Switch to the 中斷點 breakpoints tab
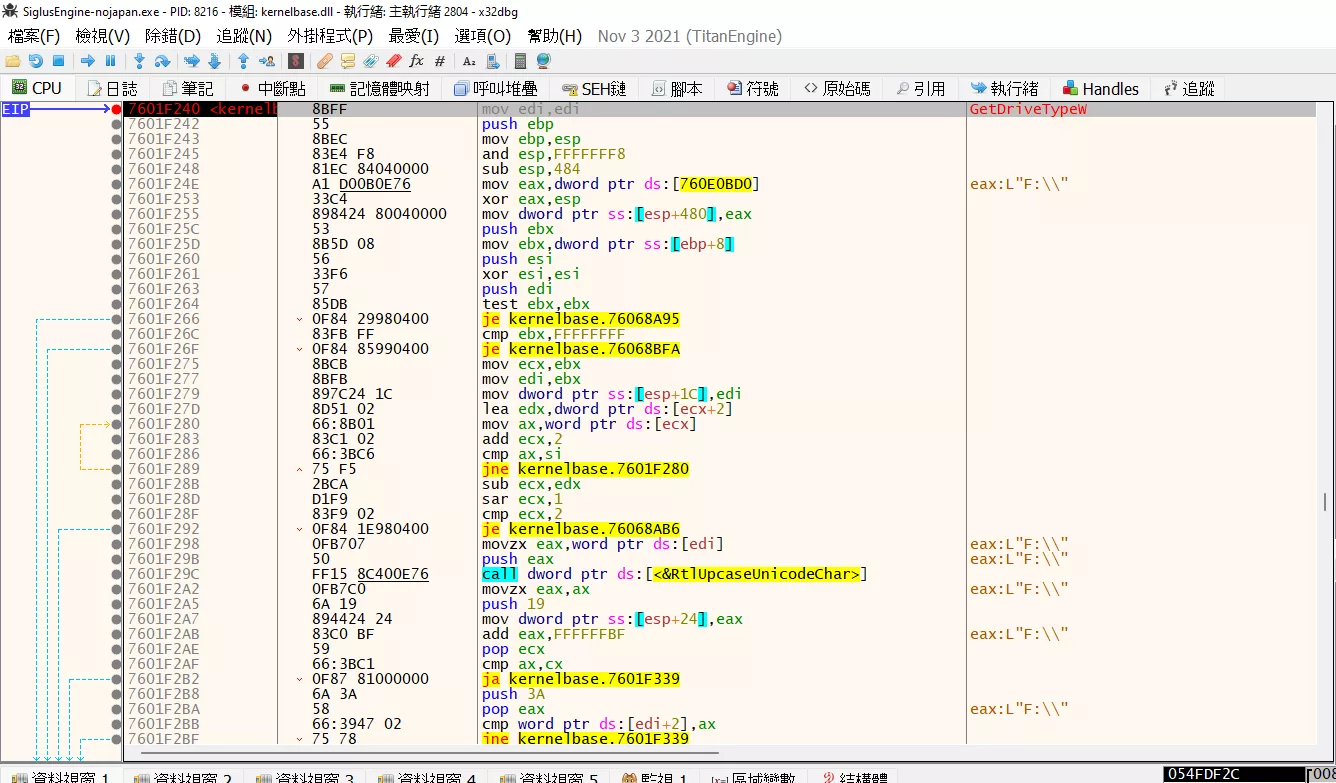The height and width of the screenshot is (783, 1336). [272, 89]
